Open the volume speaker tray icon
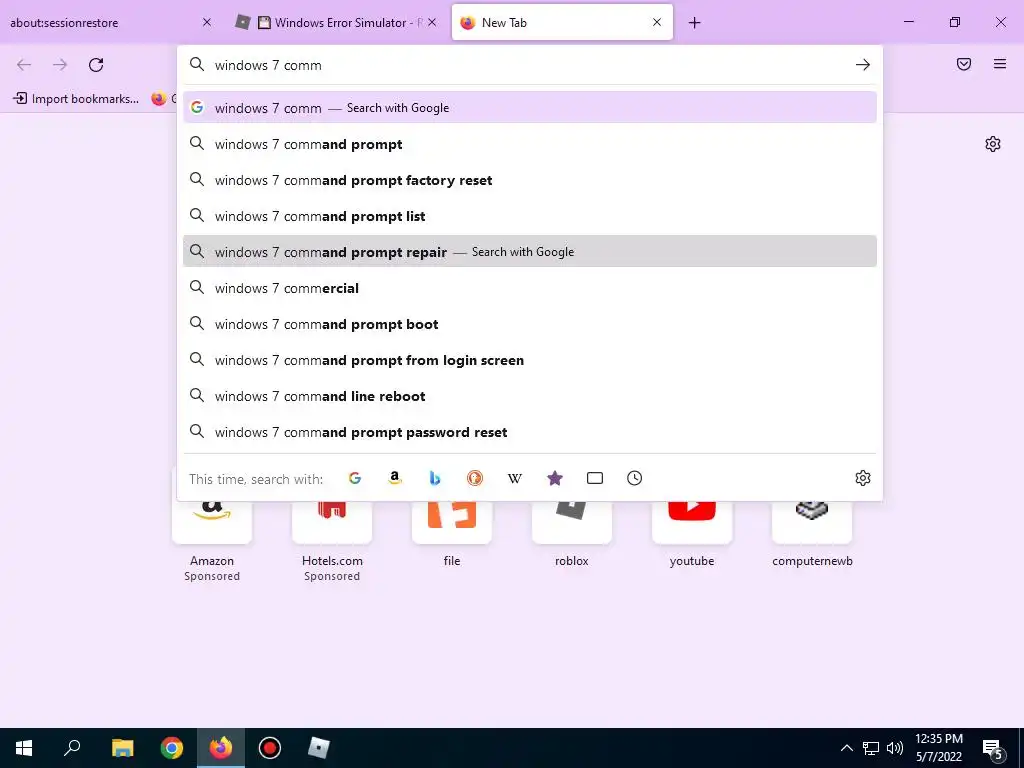Viewport: 1024px width, 768px height. [x=895, y=748]
